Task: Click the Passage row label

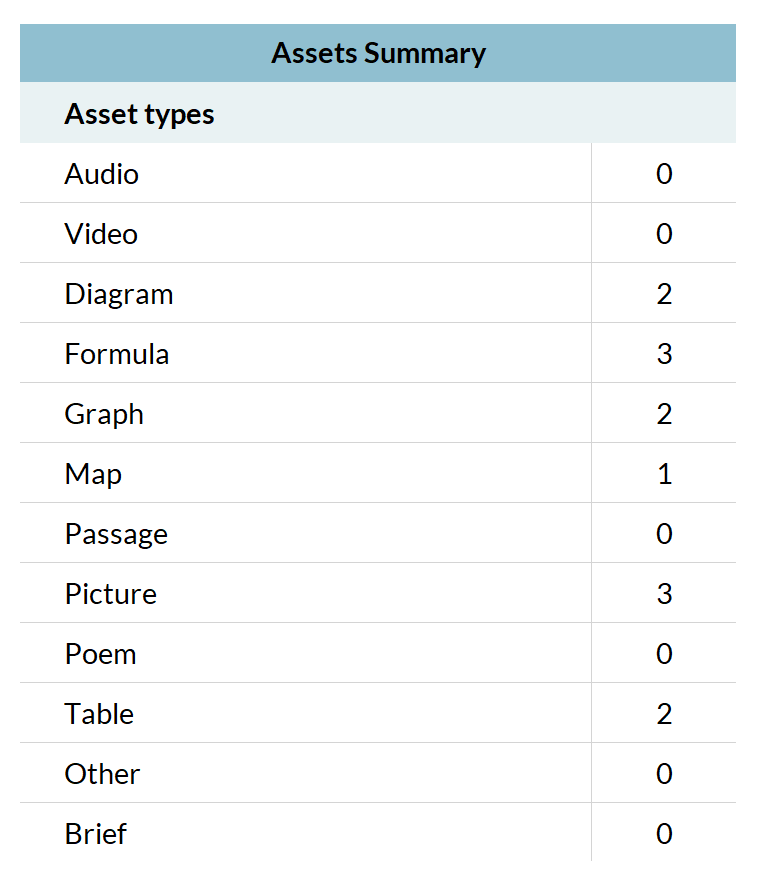Action: 116,534
